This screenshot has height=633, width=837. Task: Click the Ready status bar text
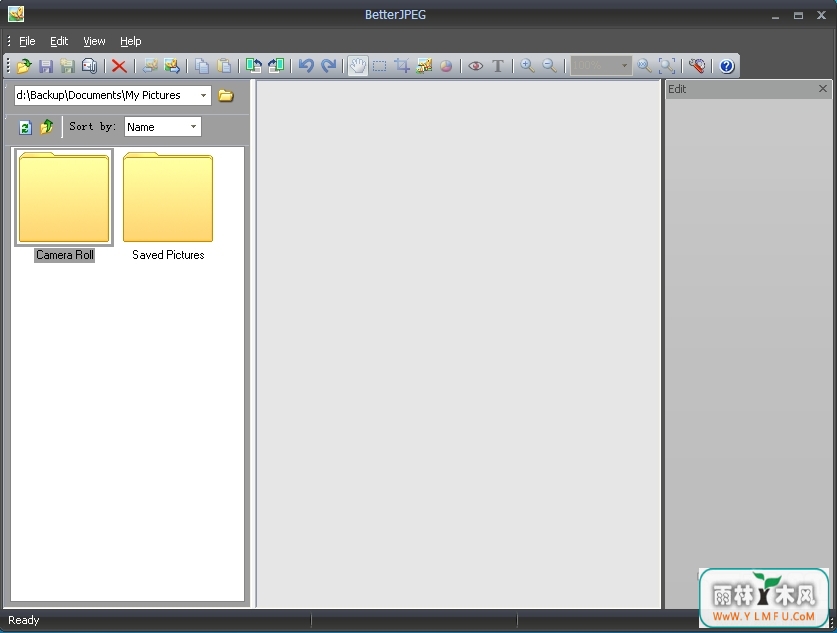[x=23, y=620]
